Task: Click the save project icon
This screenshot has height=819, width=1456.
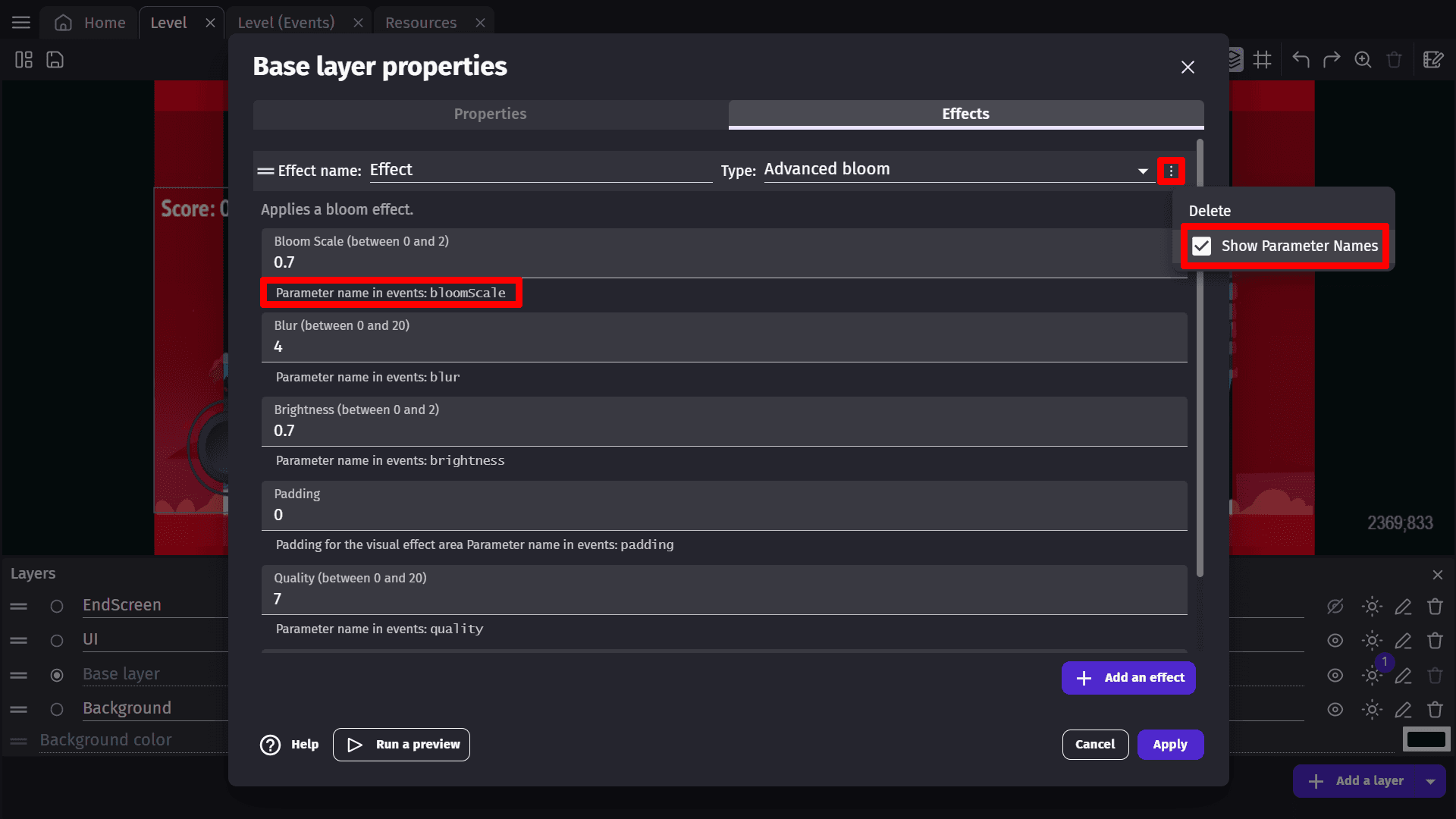Action: click(55, 60)
